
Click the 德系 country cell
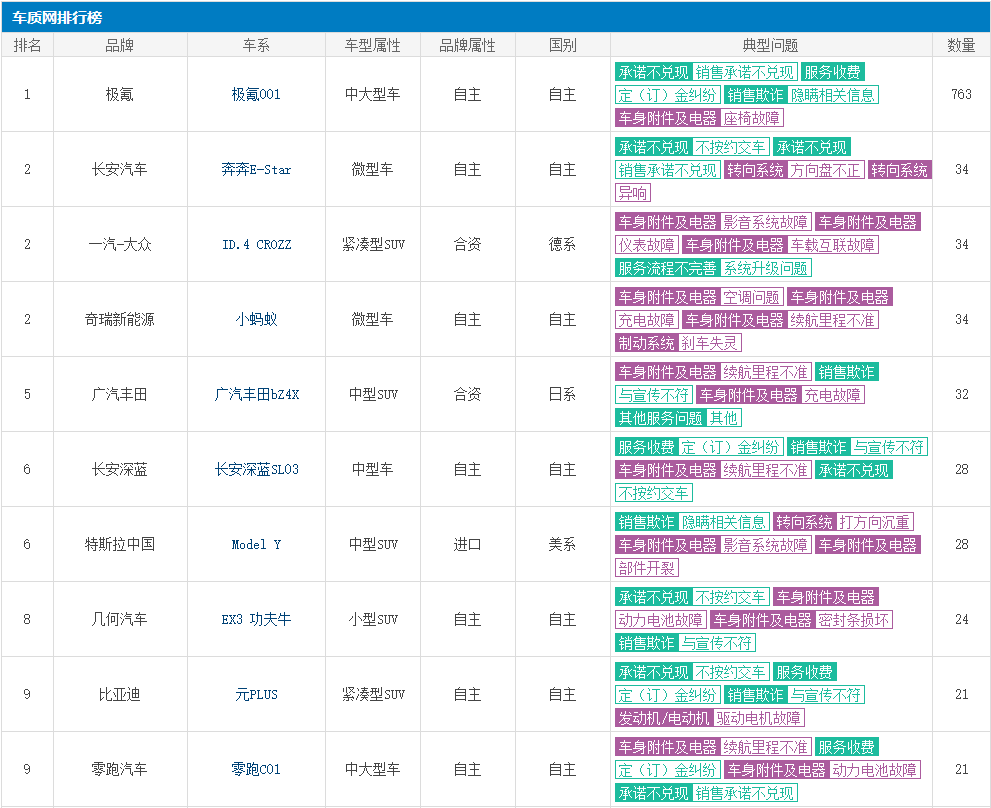pos(562,245)
